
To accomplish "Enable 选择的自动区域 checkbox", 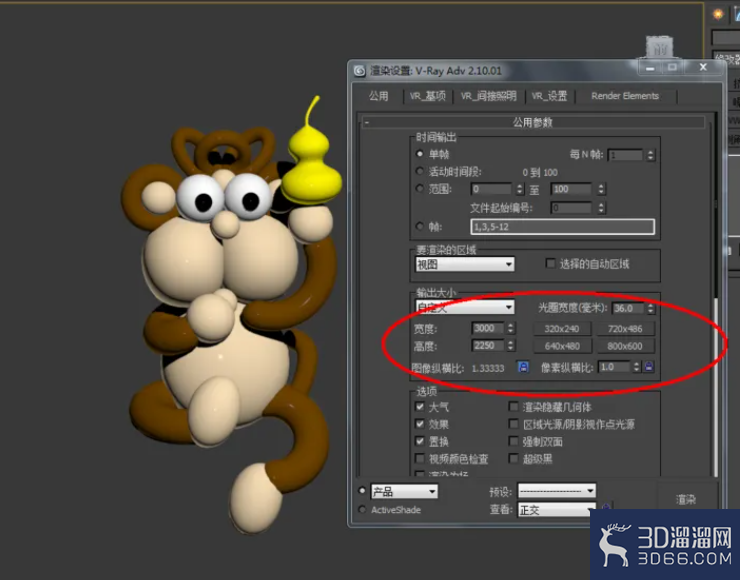I will [x=550, y=263].
